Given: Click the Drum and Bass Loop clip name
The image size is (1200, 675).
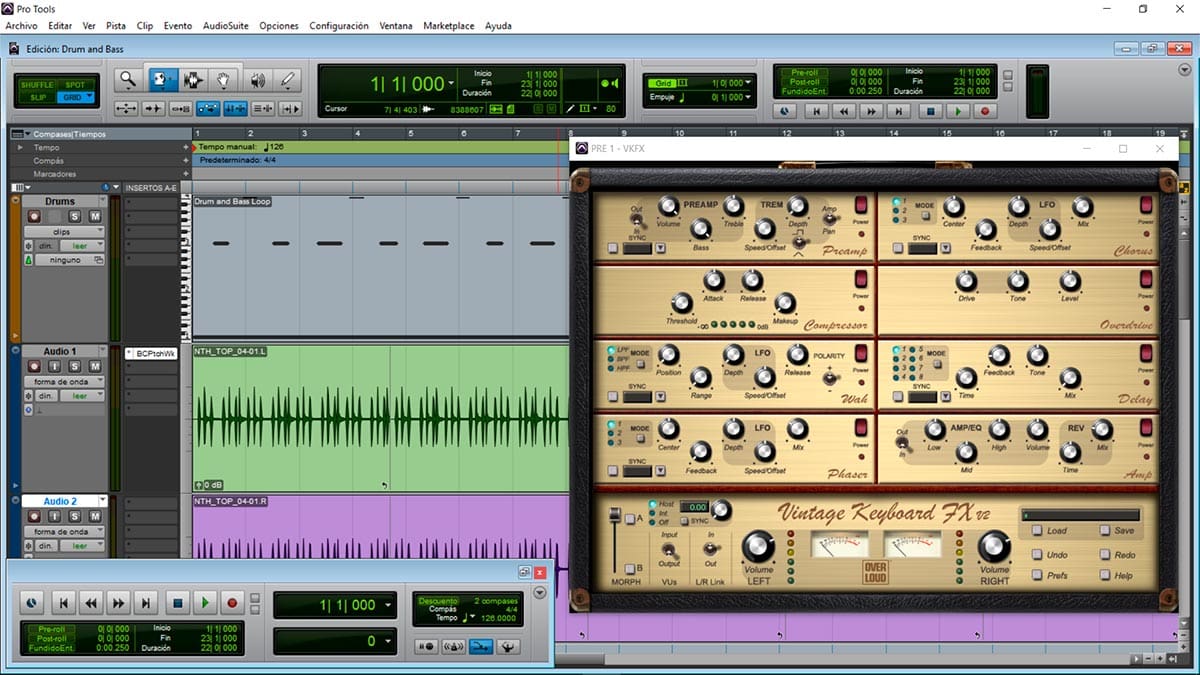Looking at the screenshot, I should [x=232, y=201].
